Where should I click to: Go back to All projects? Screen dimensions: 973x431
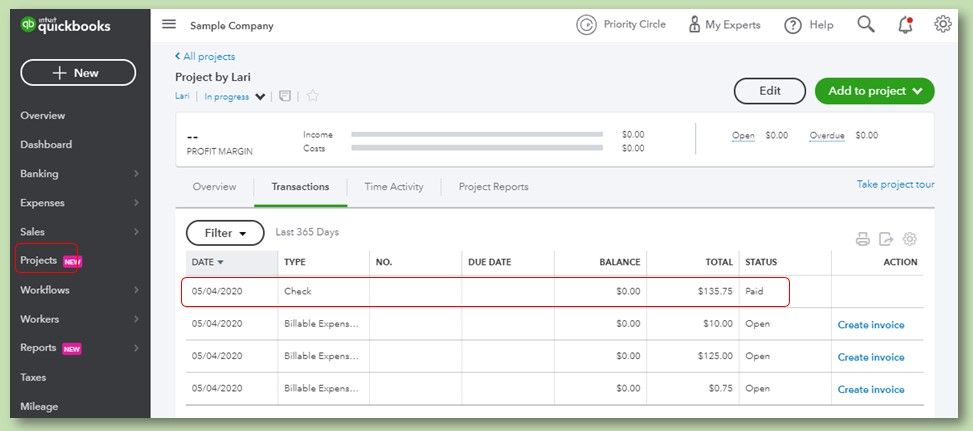click(205, 57)
